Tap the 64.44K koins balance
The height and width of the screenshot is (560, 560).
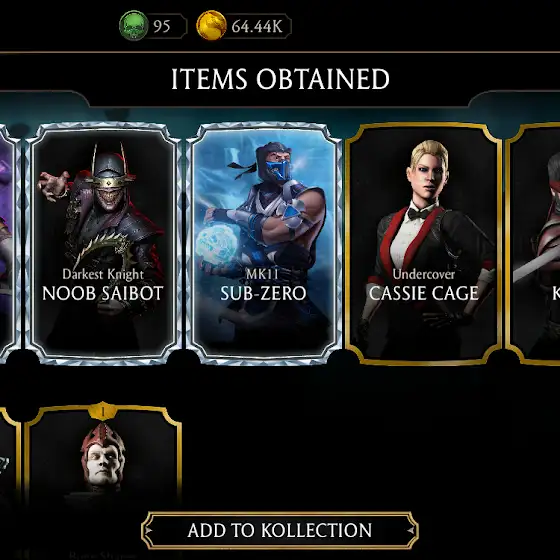click(x=256, y=26)
